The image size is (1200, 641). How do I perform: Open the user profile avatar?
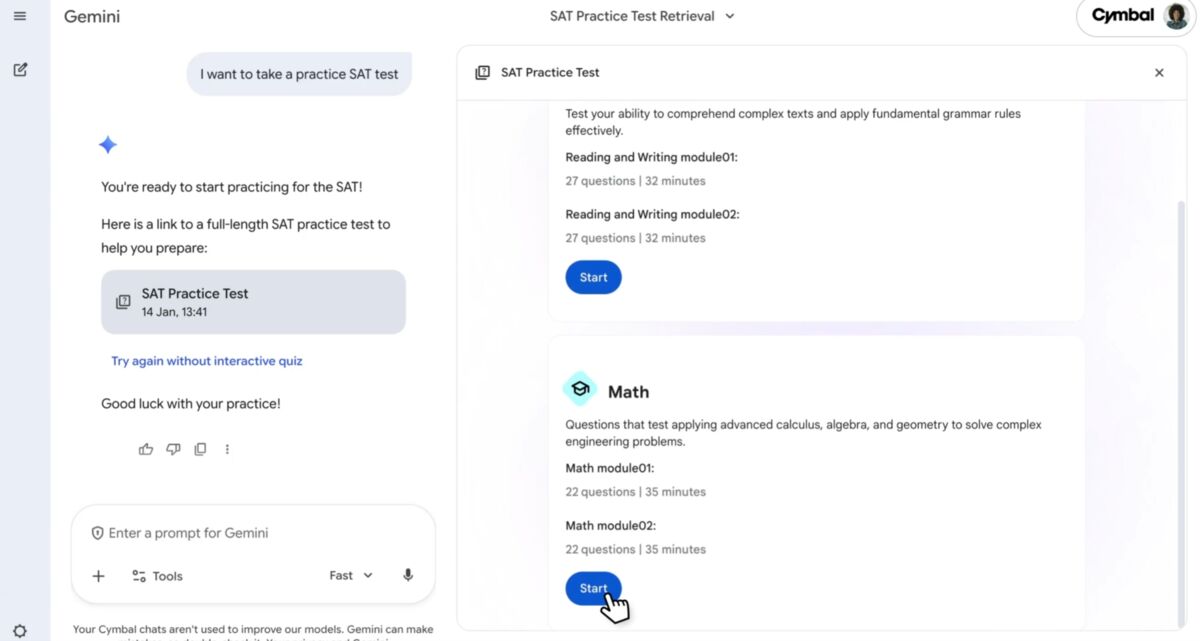click(x=1176, y=16)
